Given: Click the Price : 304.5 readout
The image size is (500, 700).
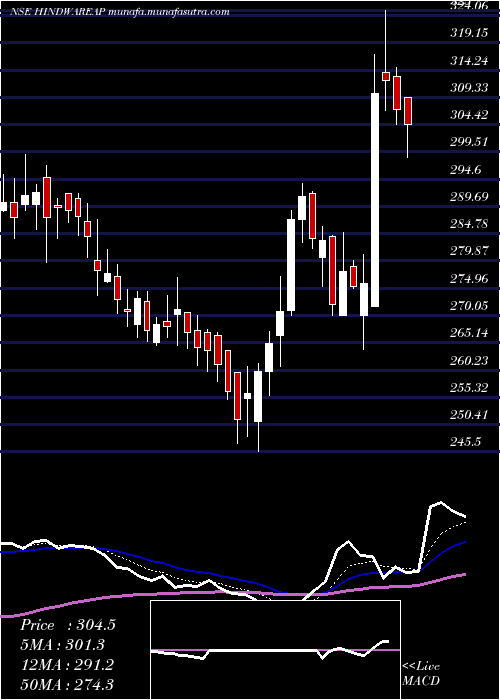Looking at the screenshot, I should coord(68,625).
